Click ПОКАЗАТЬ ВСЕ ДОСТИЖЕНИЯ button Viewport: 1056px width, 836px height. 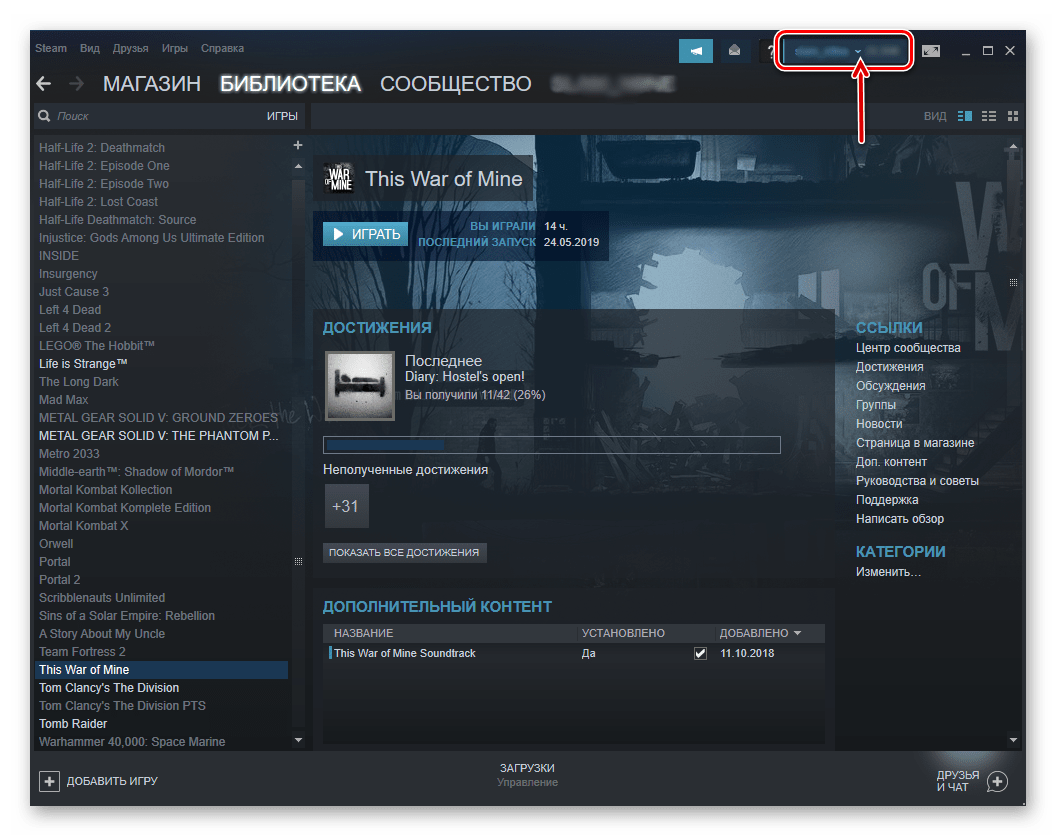(404, 552)
